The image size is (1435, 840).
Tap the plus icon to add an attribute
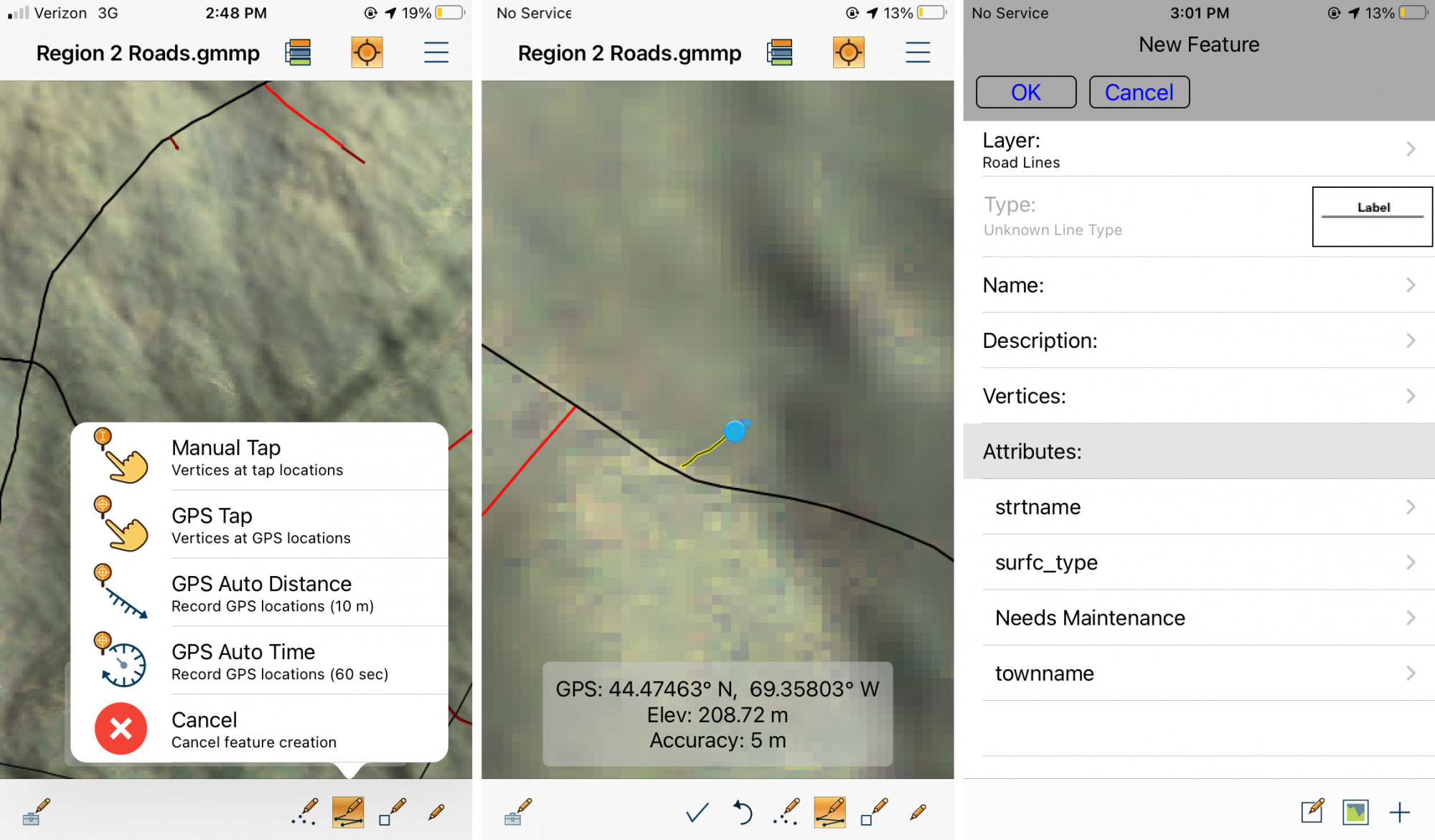1399,812
